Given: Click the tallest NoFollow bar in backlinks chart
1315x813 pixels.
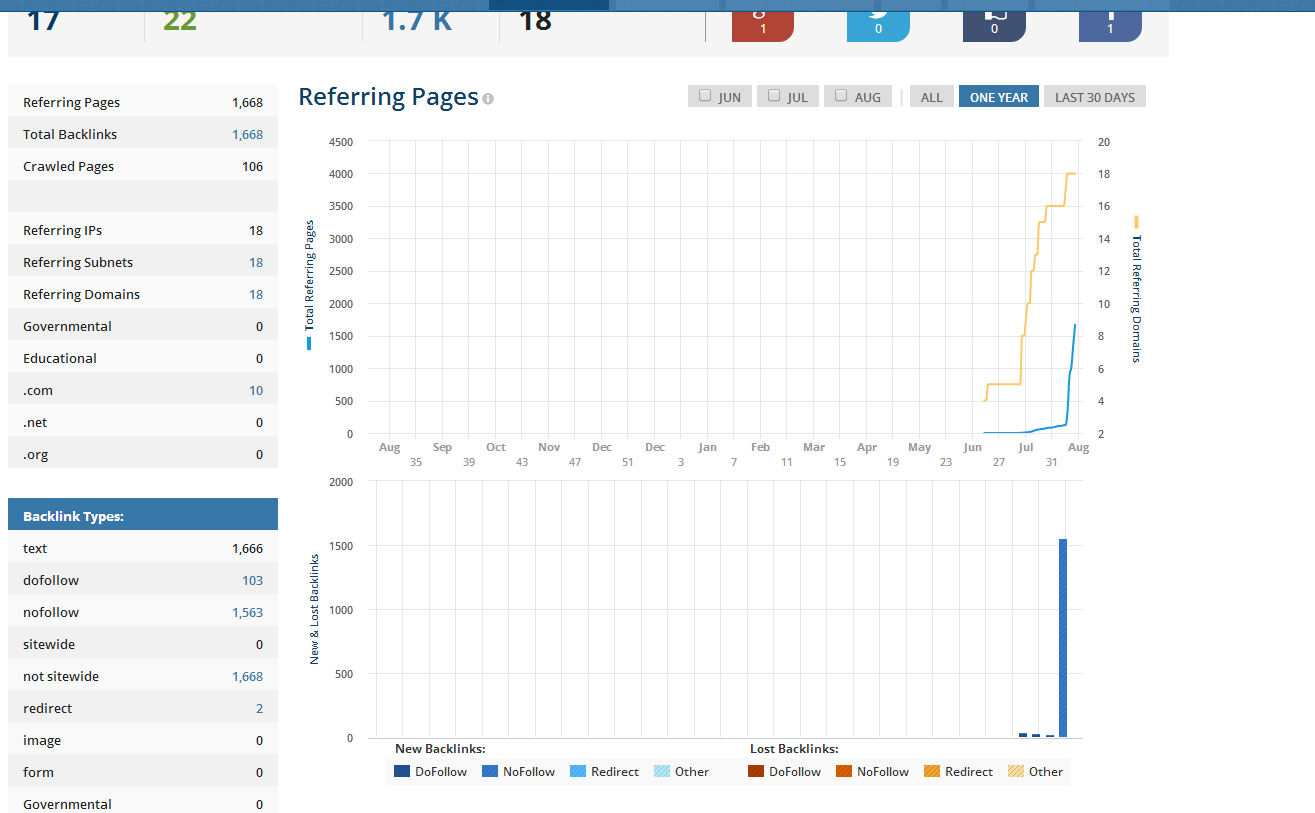Looking at the screenshot, I should [x=1063, y=638].
